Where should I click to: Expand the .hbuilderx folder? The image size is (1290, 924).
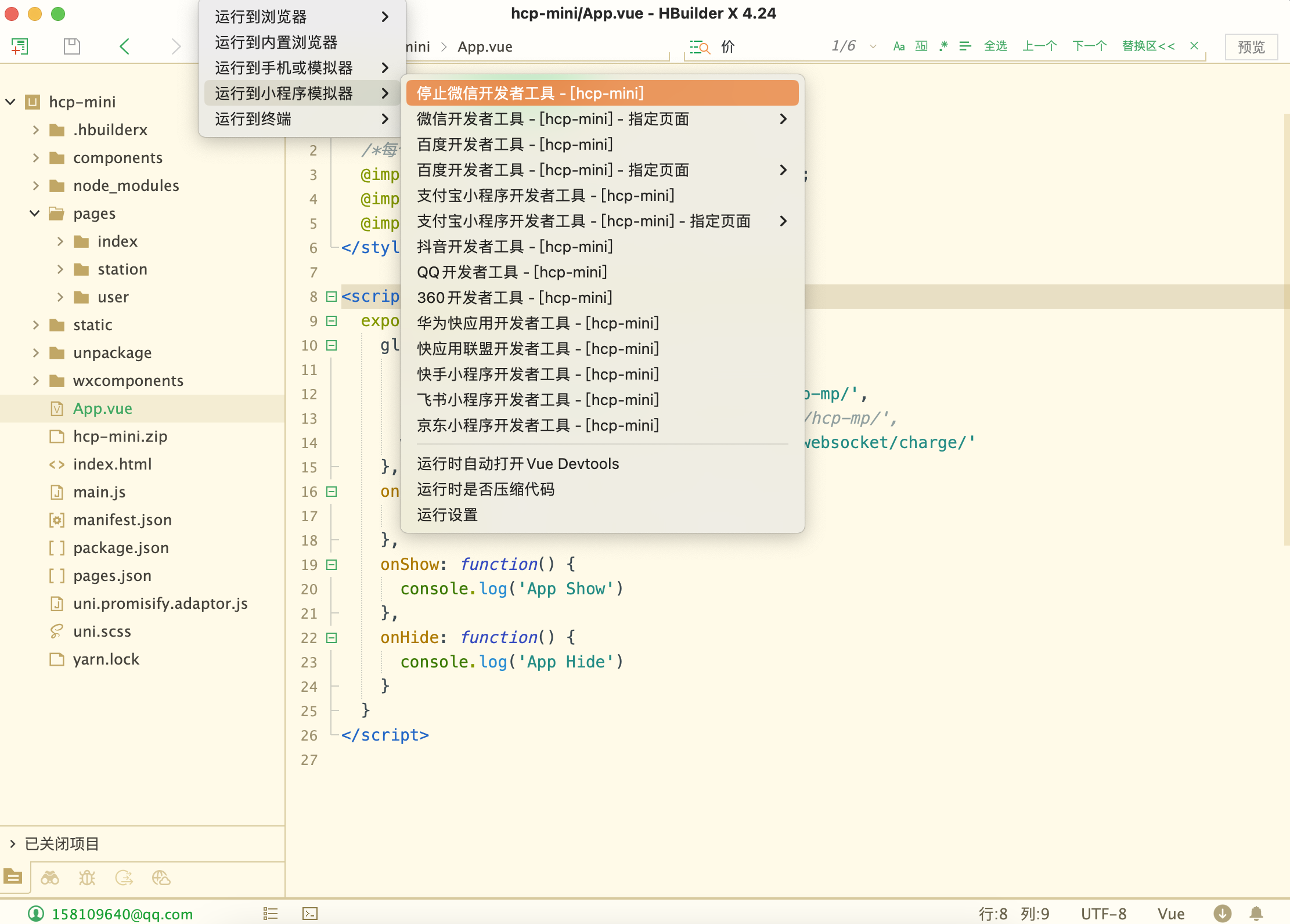click(x=35, y=130)
